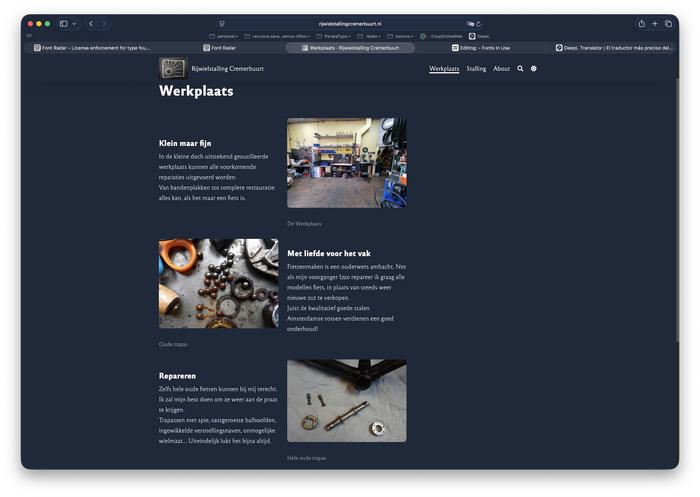Open the About navigation link
The width and height of the screenshot is (700, 497).
(x=501, y=68)
